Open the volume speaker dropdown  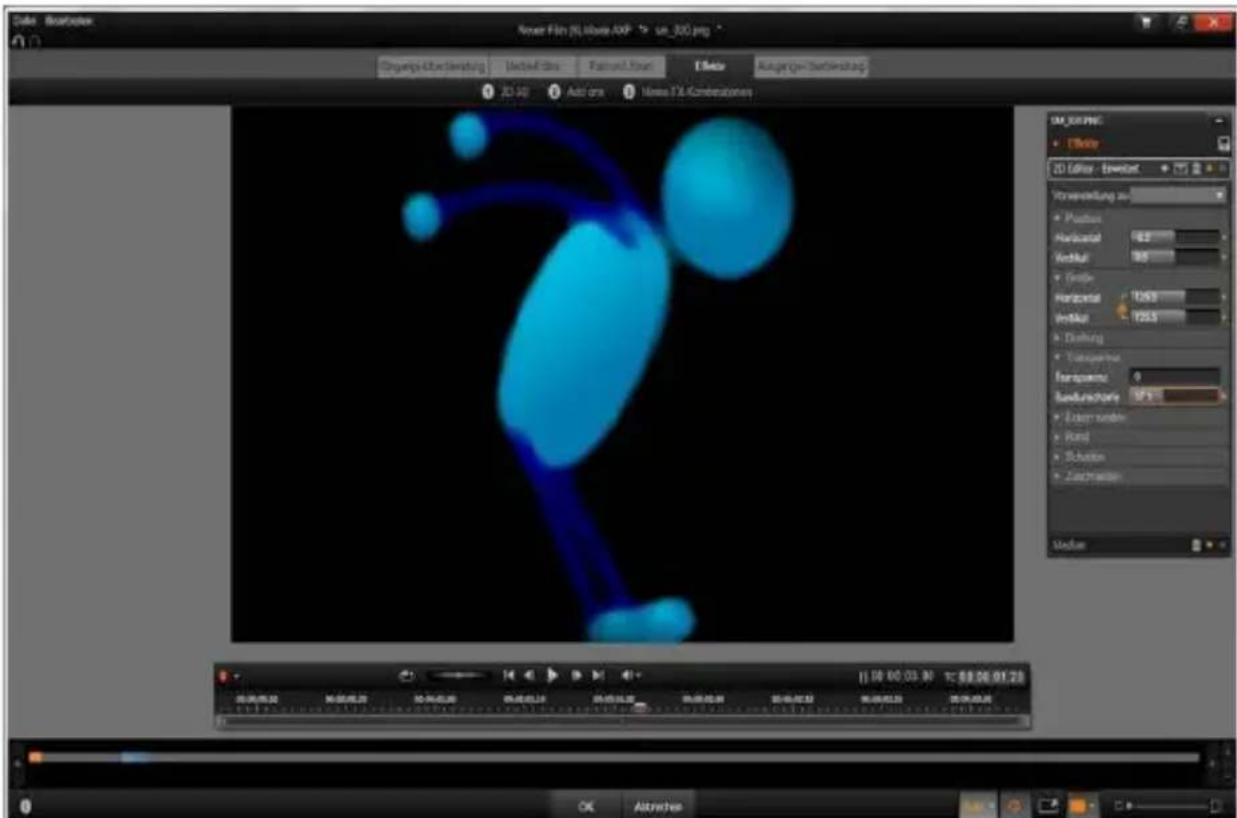630,676
